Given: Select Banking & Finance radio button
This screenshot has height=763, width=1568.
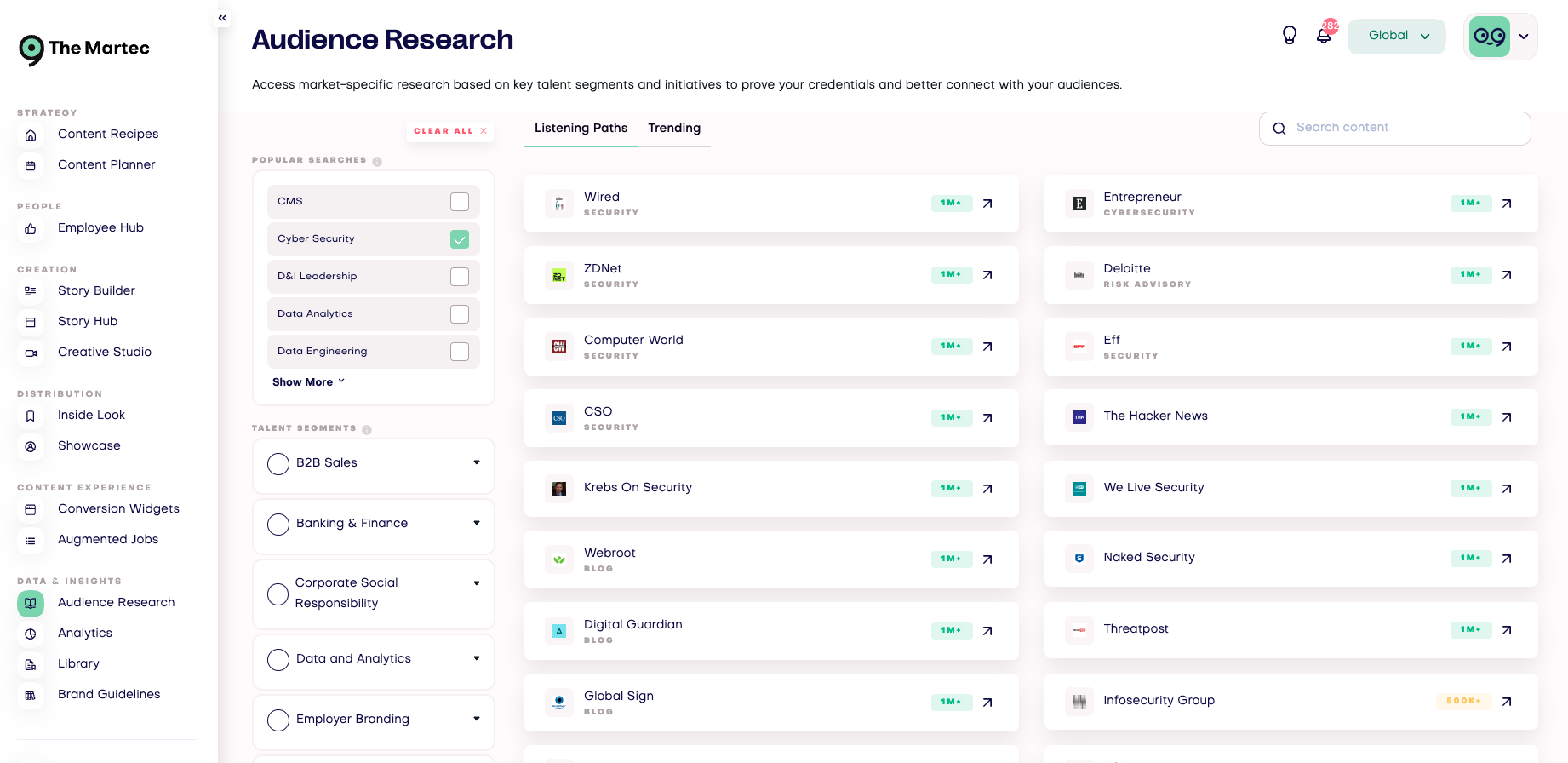Looking at the screenshot, I should (278, 525).
